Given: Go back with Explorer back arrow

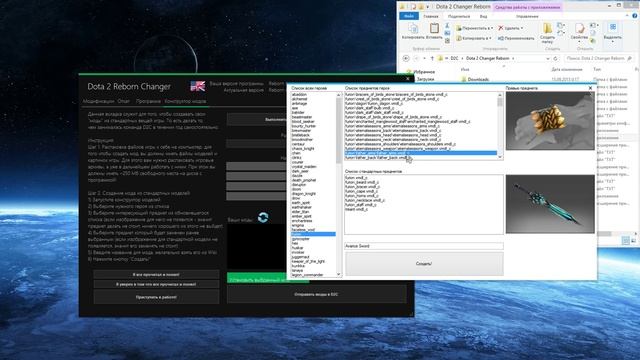Looking at the screenshot, I should [406, 58].
